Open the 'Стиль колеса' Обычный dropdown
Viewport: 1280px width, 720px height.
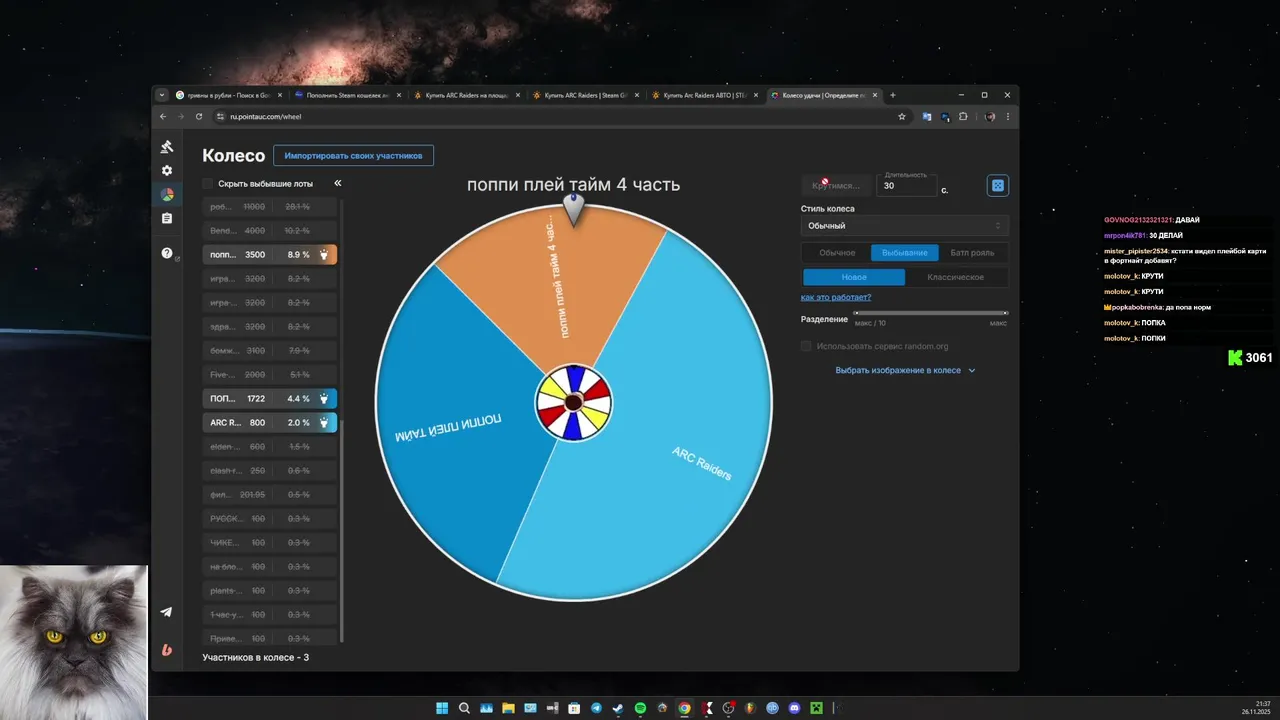tap(905, 226)
